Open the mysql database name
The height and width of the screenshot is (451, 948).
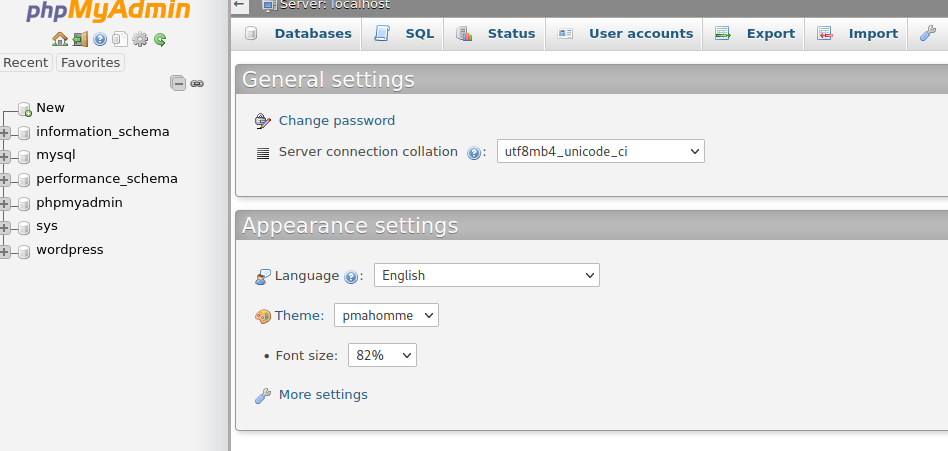pyautogui.click(x=56, y=154)
